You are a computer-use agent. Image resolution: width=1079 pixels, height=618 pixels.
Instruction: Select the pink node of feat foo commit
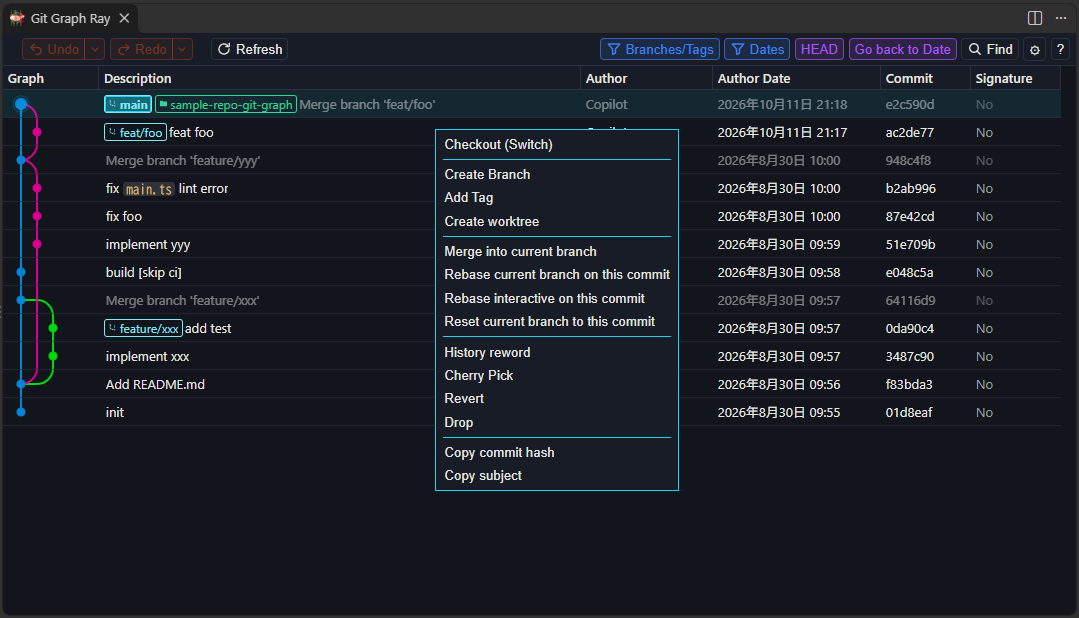coord(37,132)
